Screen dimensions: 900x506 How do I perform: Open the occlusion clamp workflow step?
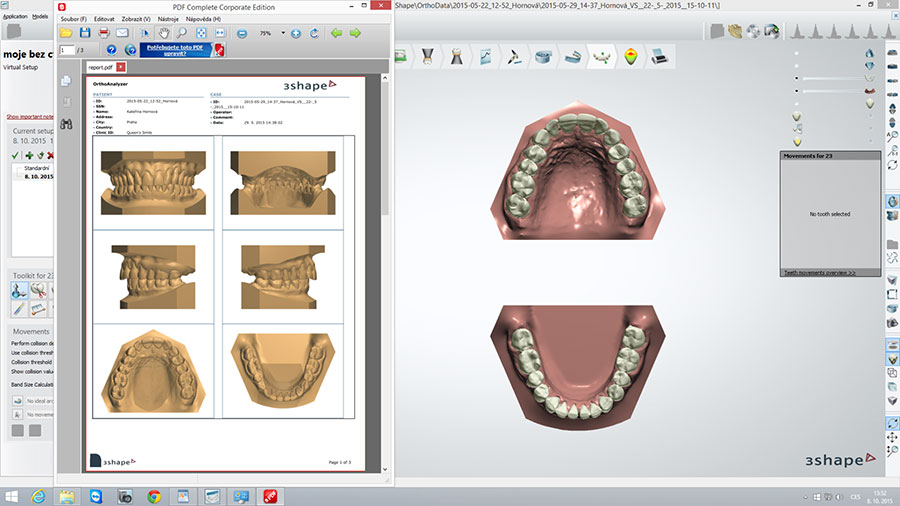[x=427, y=56]
